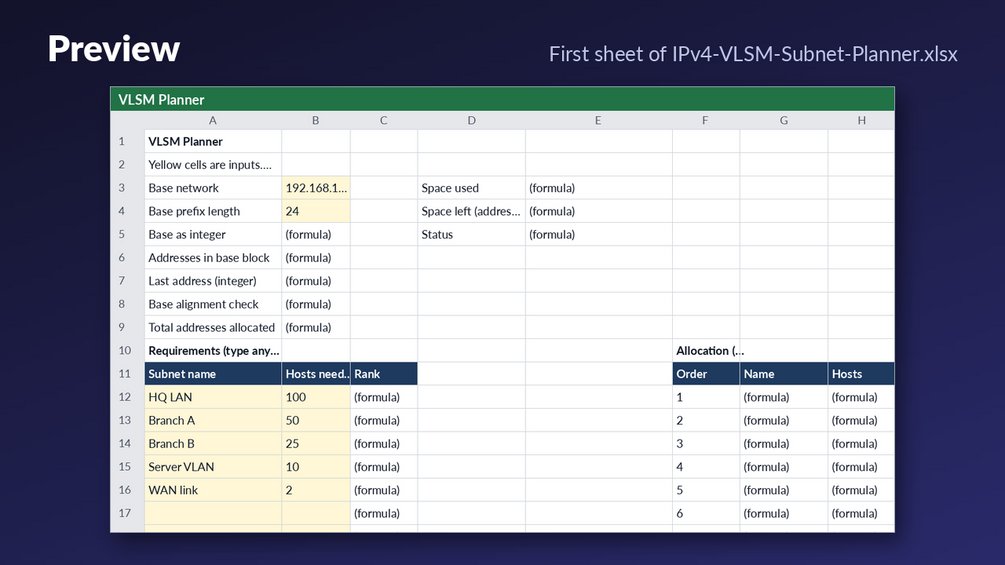Click the 'Hosts need..' column header
1005x565 pixels.
[x=316, y=374]
